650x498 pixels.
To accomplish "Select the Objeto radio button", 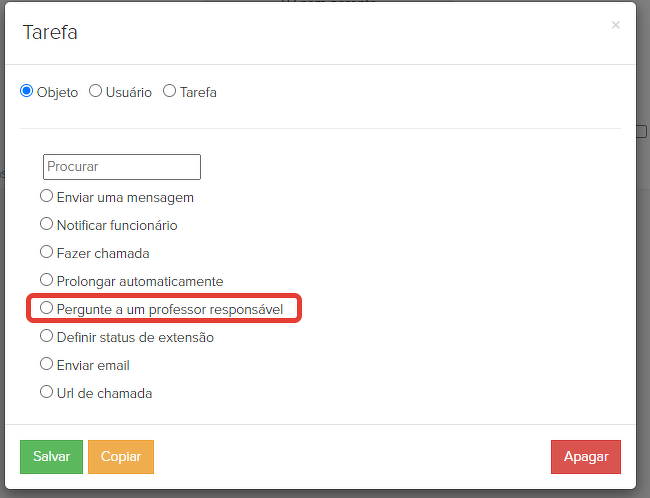I will click(27, 91).
